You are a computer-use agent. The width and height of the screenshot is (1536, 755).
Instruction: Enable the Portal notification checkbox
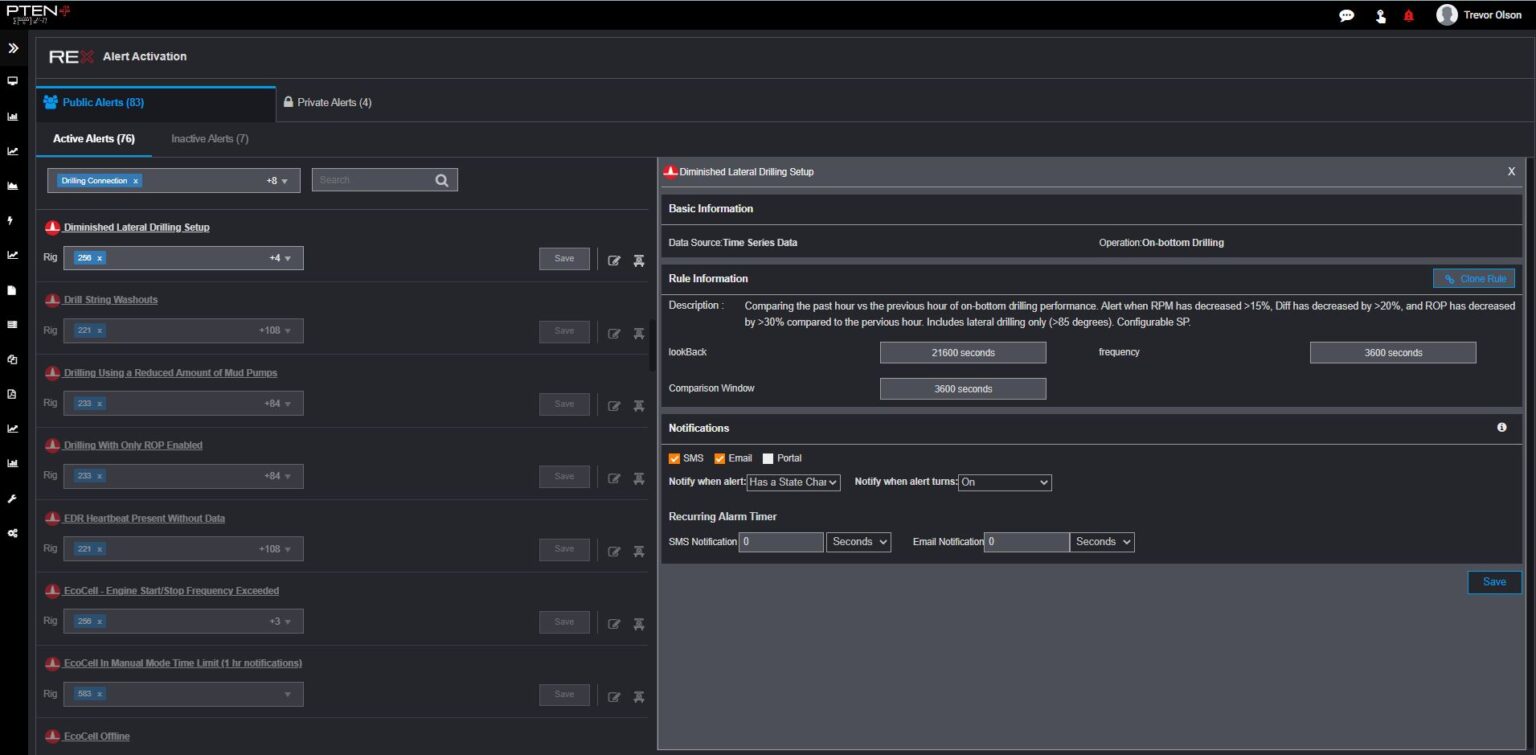768,459
